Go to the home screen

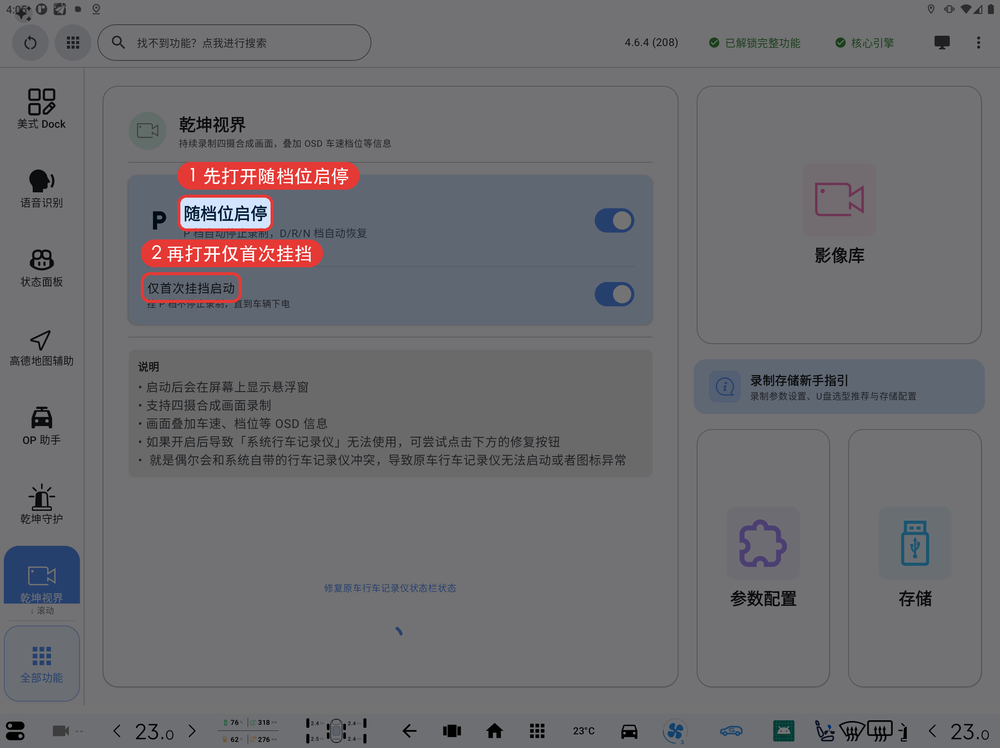click(x=494, y=731)
